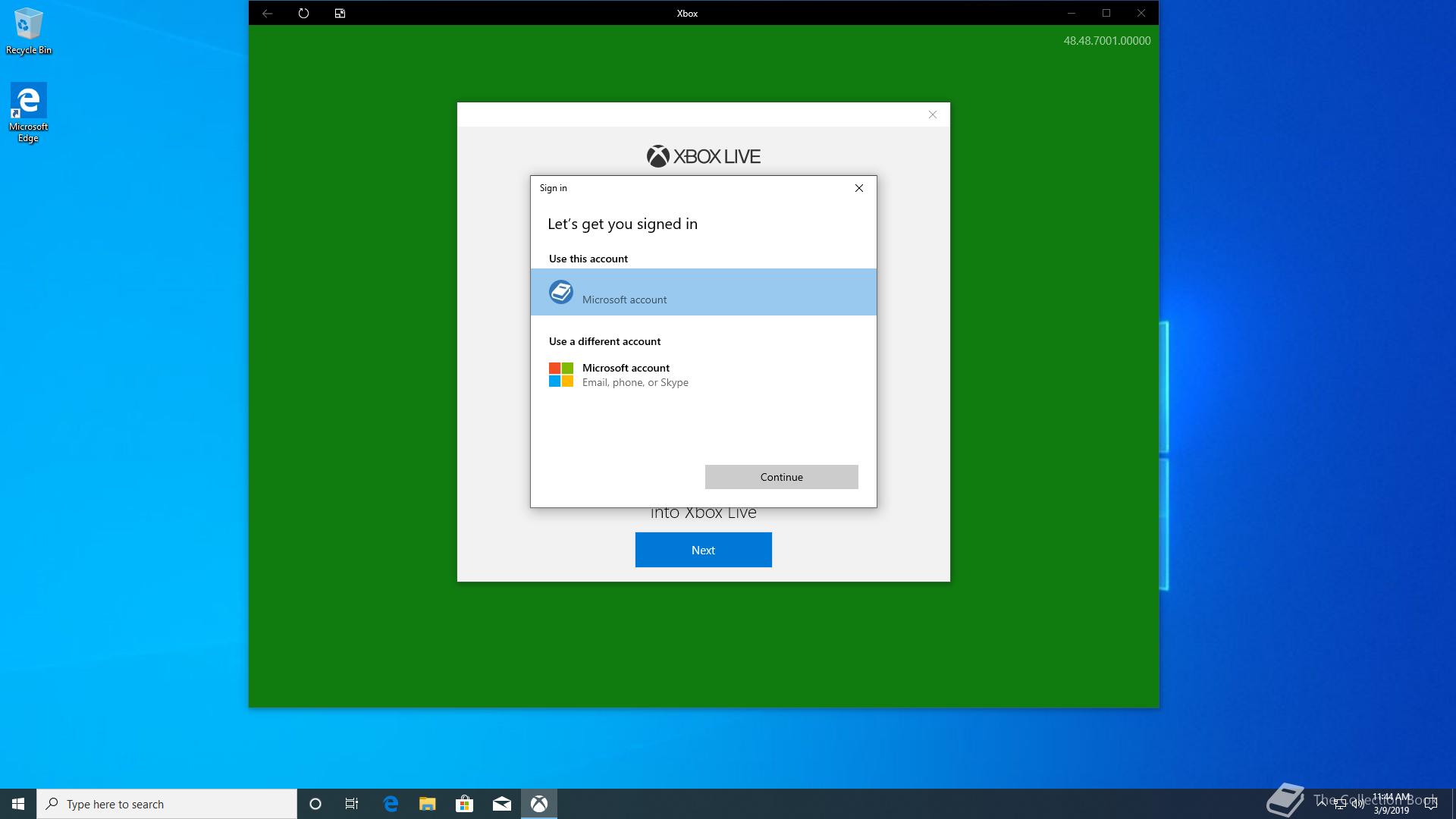Screen dimensions: 1456x819
Task: Open the Mail app from the taskbar
Action: 501,804
